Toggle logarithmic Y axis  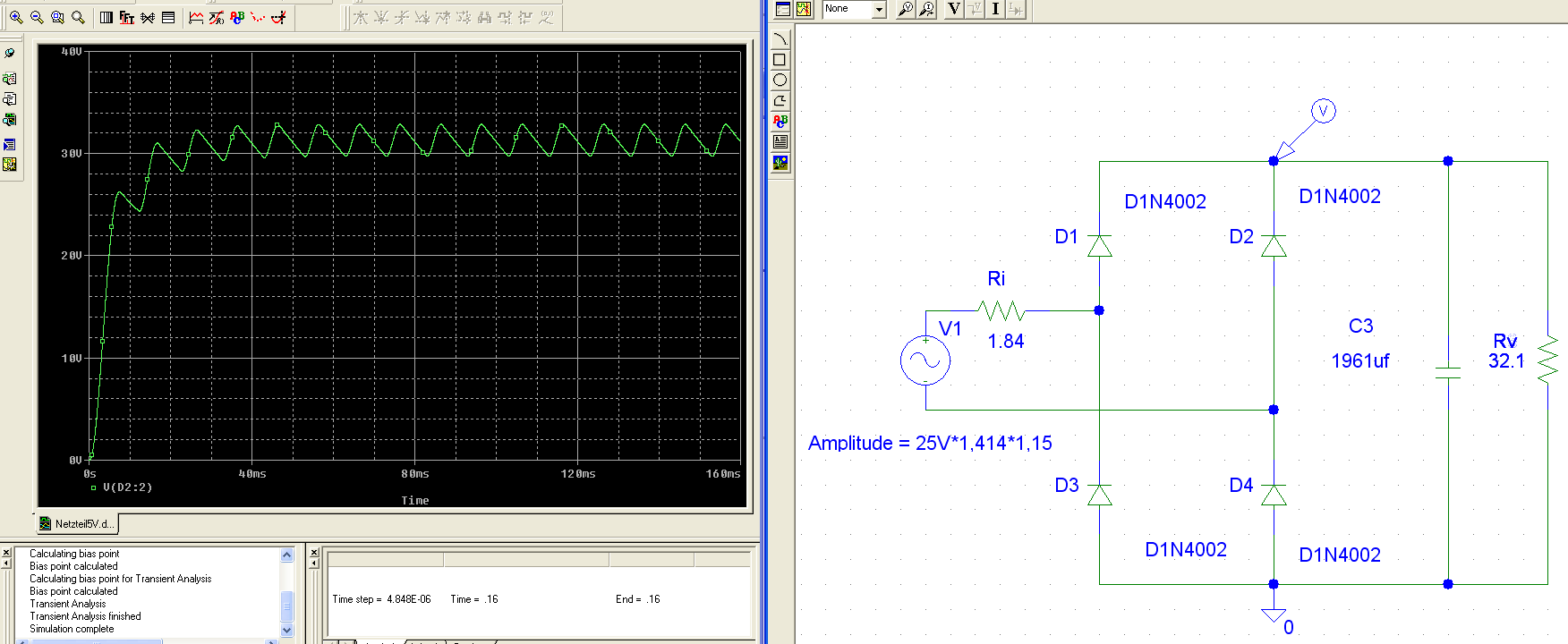pyautogui.click(x=168, y=17)
